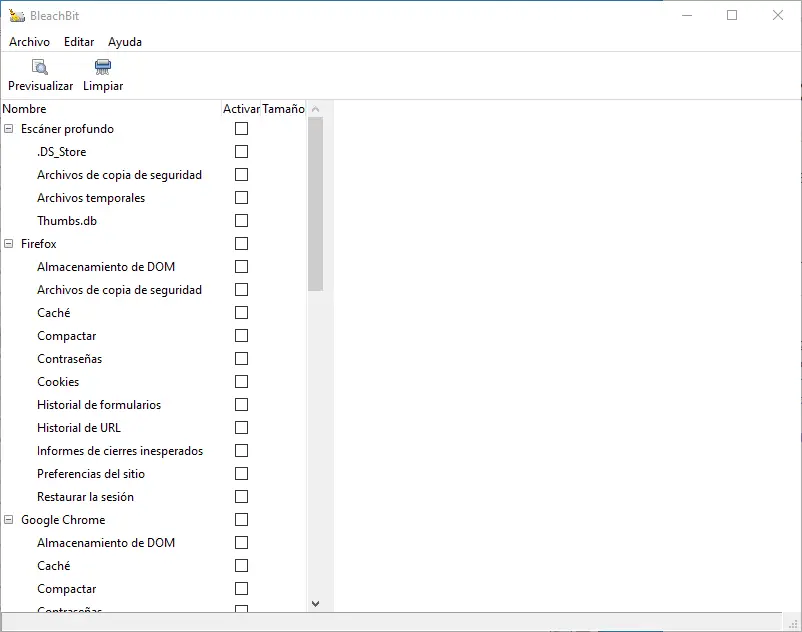Tick the Firefox group checkbox
This screenshot has height=632, width=802.
pos(241,244)
